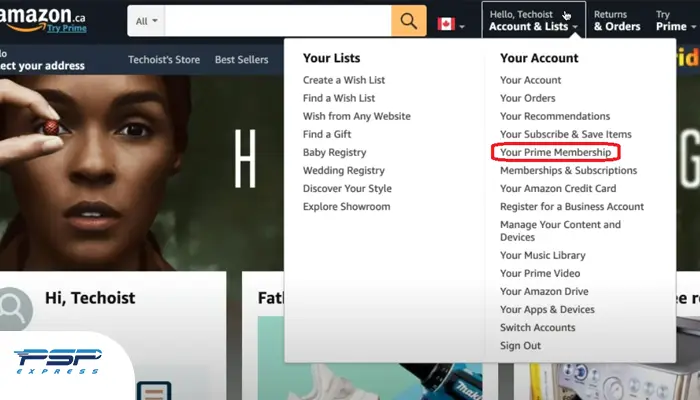Open Your Subscribe & Save Items
Screen dimensions: 700x400
[x=566, y=134]
